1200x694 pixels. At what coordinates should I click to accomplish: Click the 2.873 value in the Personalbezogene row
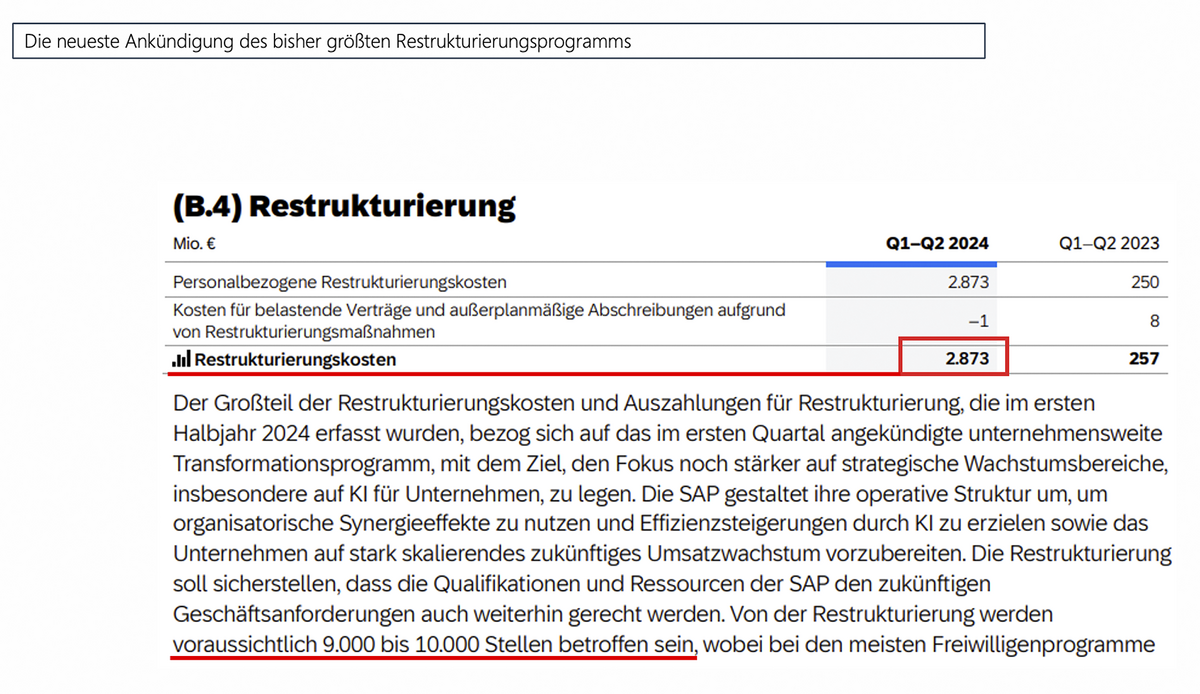coord(967,282)
